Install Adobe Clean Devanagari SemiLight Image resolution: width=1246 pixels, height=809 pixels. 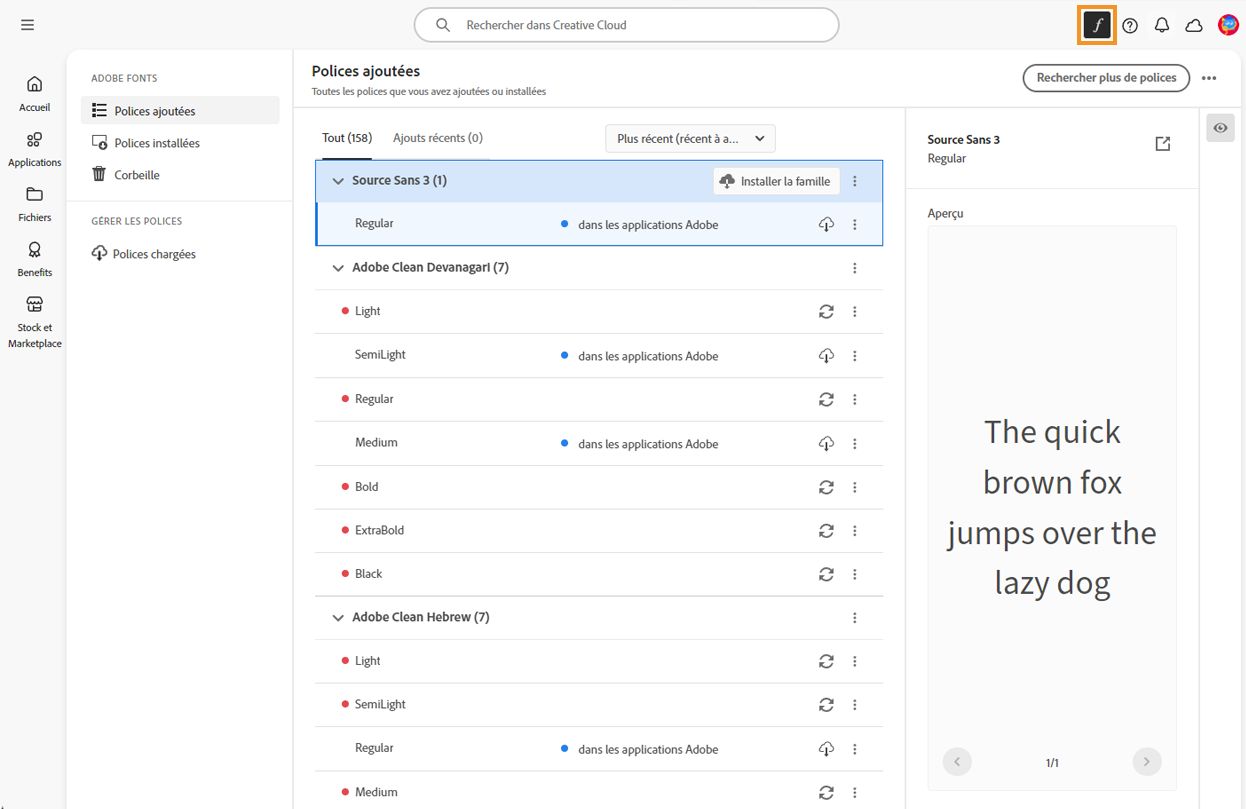pos(826,356)
